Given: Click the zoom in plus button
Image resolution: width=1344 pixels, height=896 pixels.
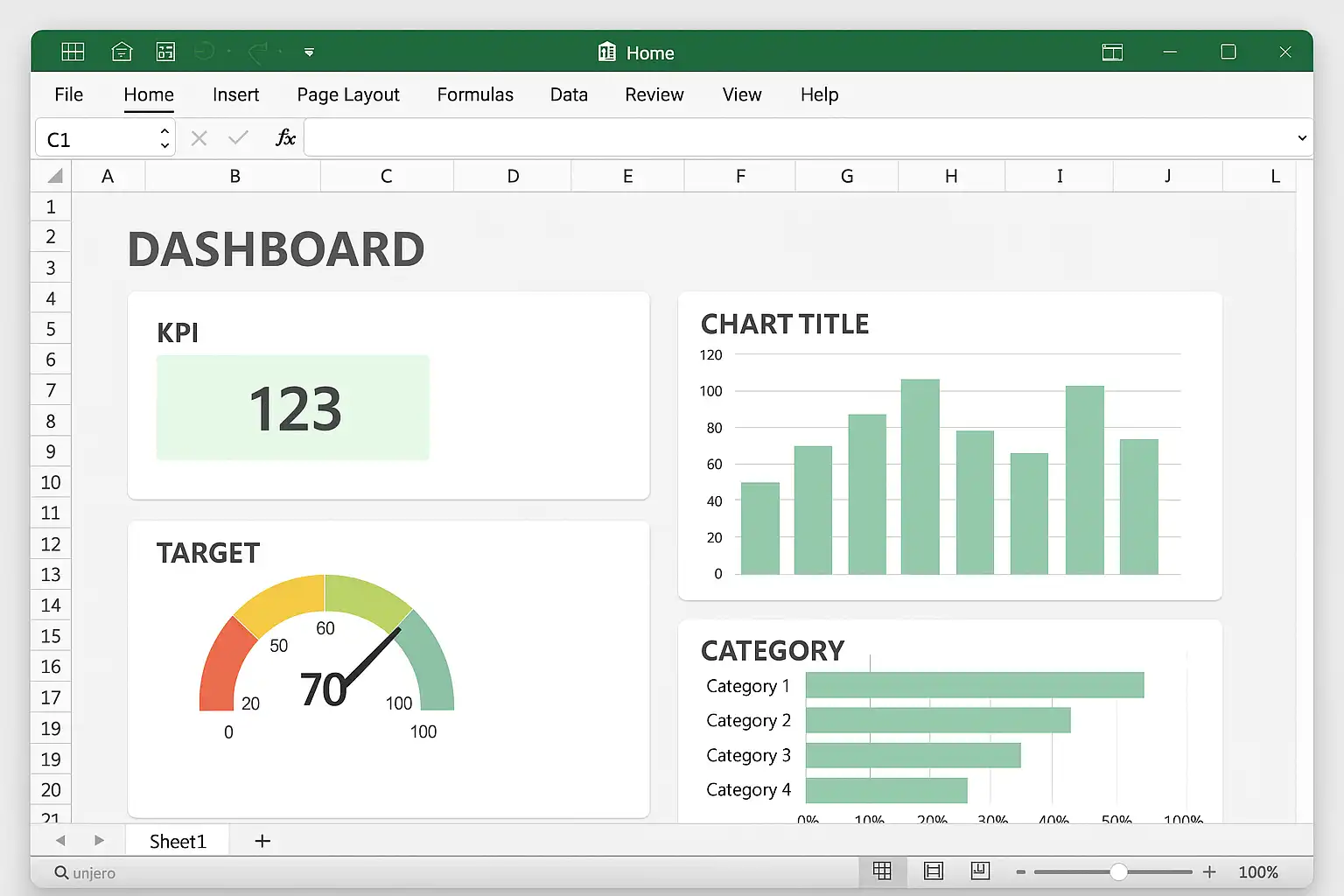Looking at the screenshot, I should (x=1209, y=871).
